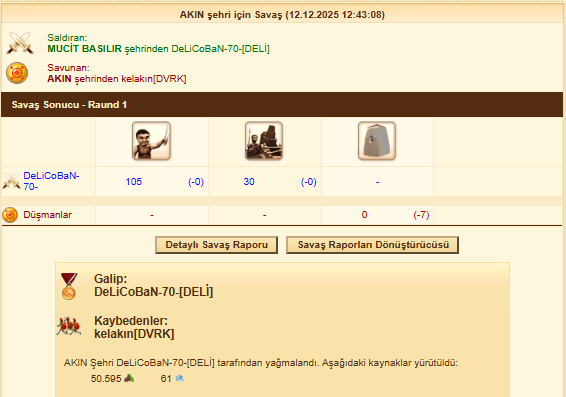Image resolution: width=566 pixels, height=397 pixels.
Task: Click the wine grapes resource icon
Action: (129, 378)
